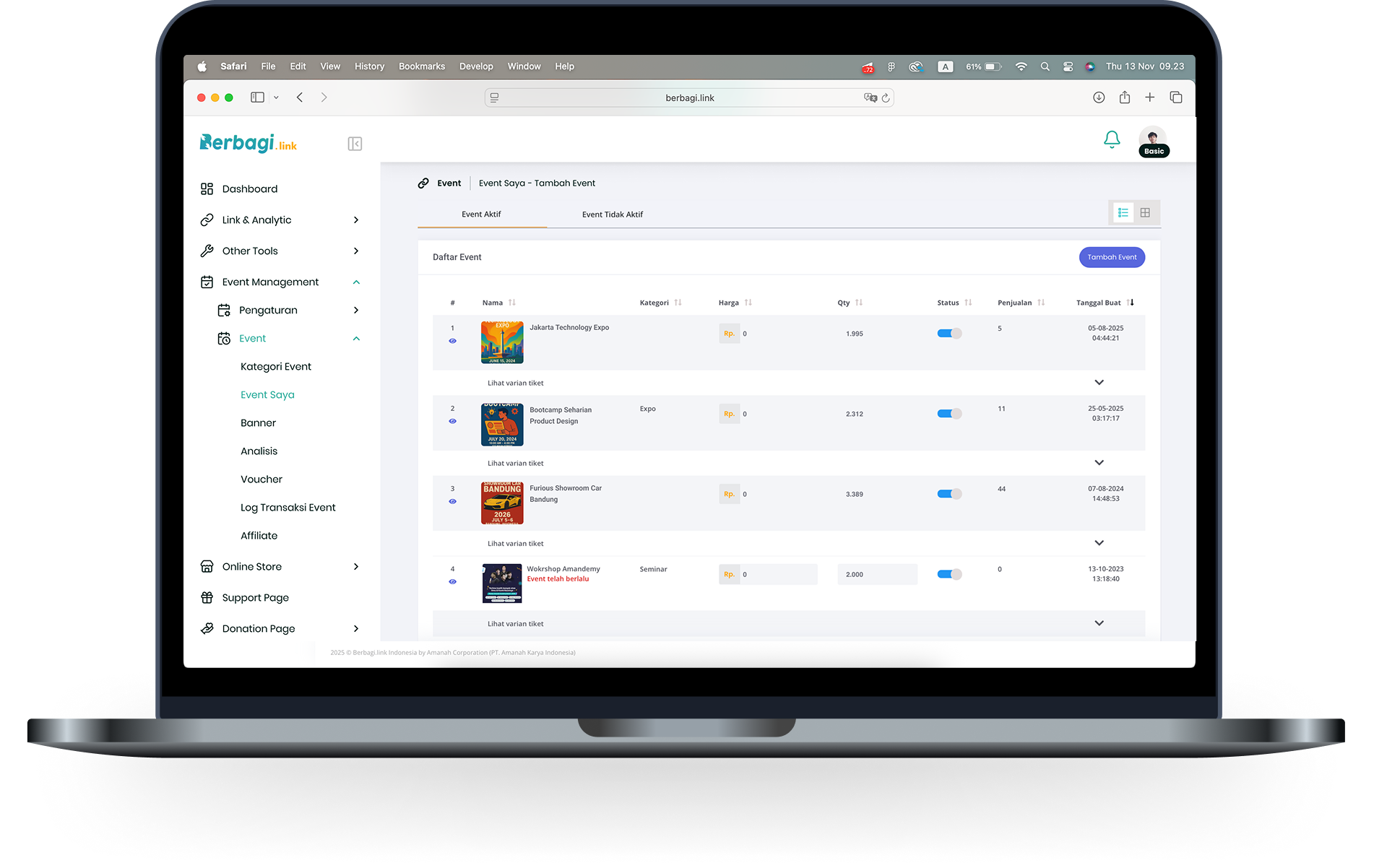1374x868 pixels.
Task: Collapse the sidebar using the panel icon
Action: [355, 143]
